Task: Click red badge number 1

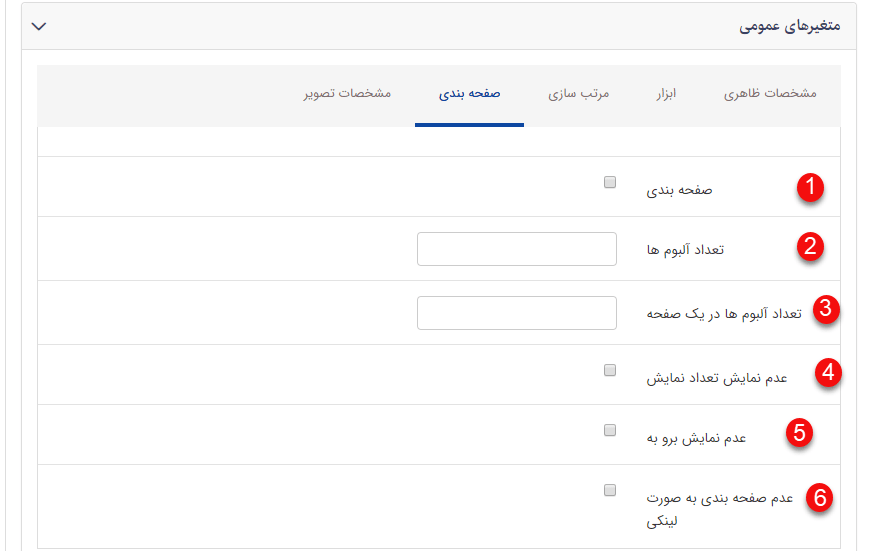Action: tap(810, 187)
